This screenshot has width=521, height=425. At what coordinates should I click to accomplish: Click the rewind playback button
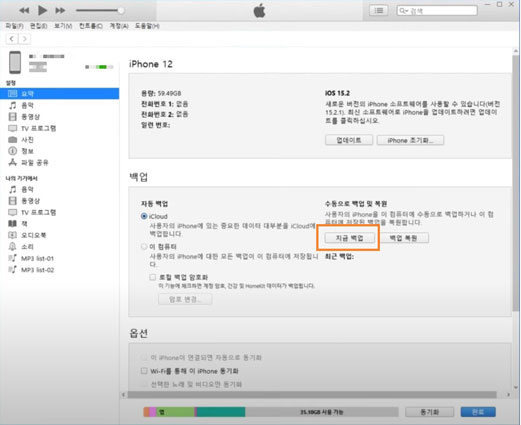[24, 11]
